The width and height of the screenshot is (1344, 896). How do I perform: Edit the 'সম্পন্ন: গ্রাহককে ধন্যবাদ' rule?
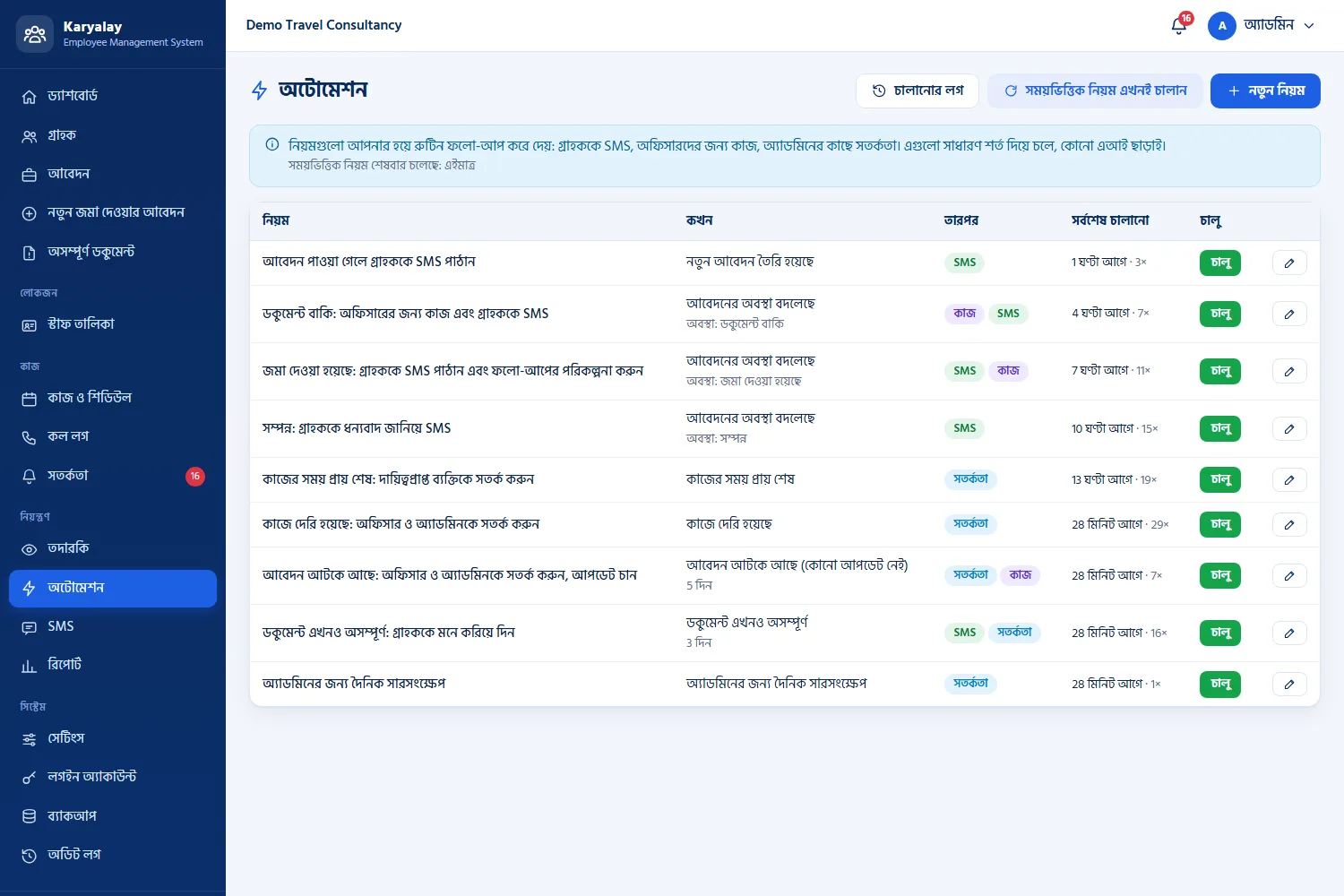(1289, 428)
